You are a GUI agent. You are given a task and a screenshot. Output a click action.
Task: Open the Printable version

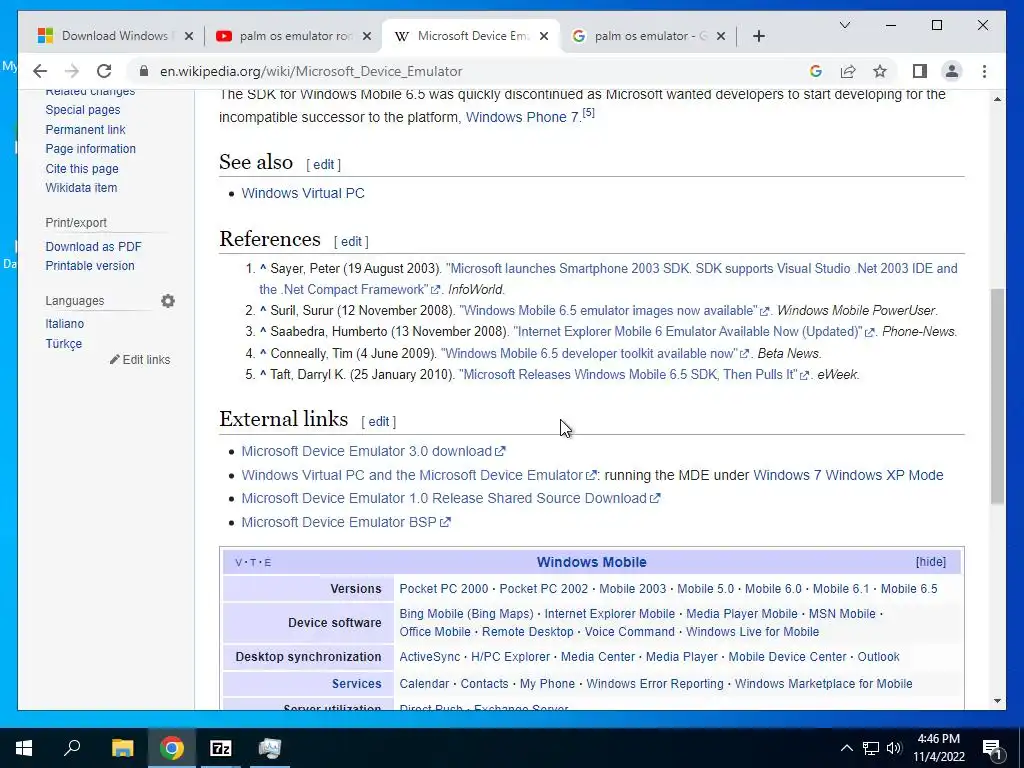pyautogui.click(x=90, y=266)
